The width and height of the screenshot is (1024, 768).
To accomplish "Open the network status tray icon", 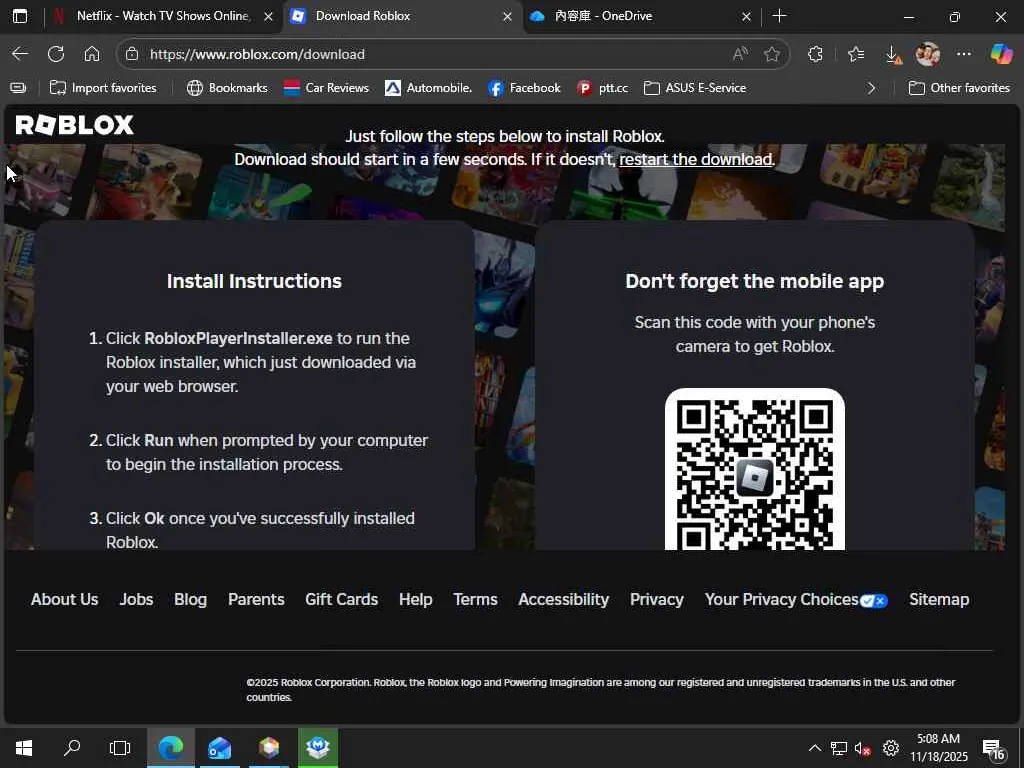I will click(x=839, y=748).
